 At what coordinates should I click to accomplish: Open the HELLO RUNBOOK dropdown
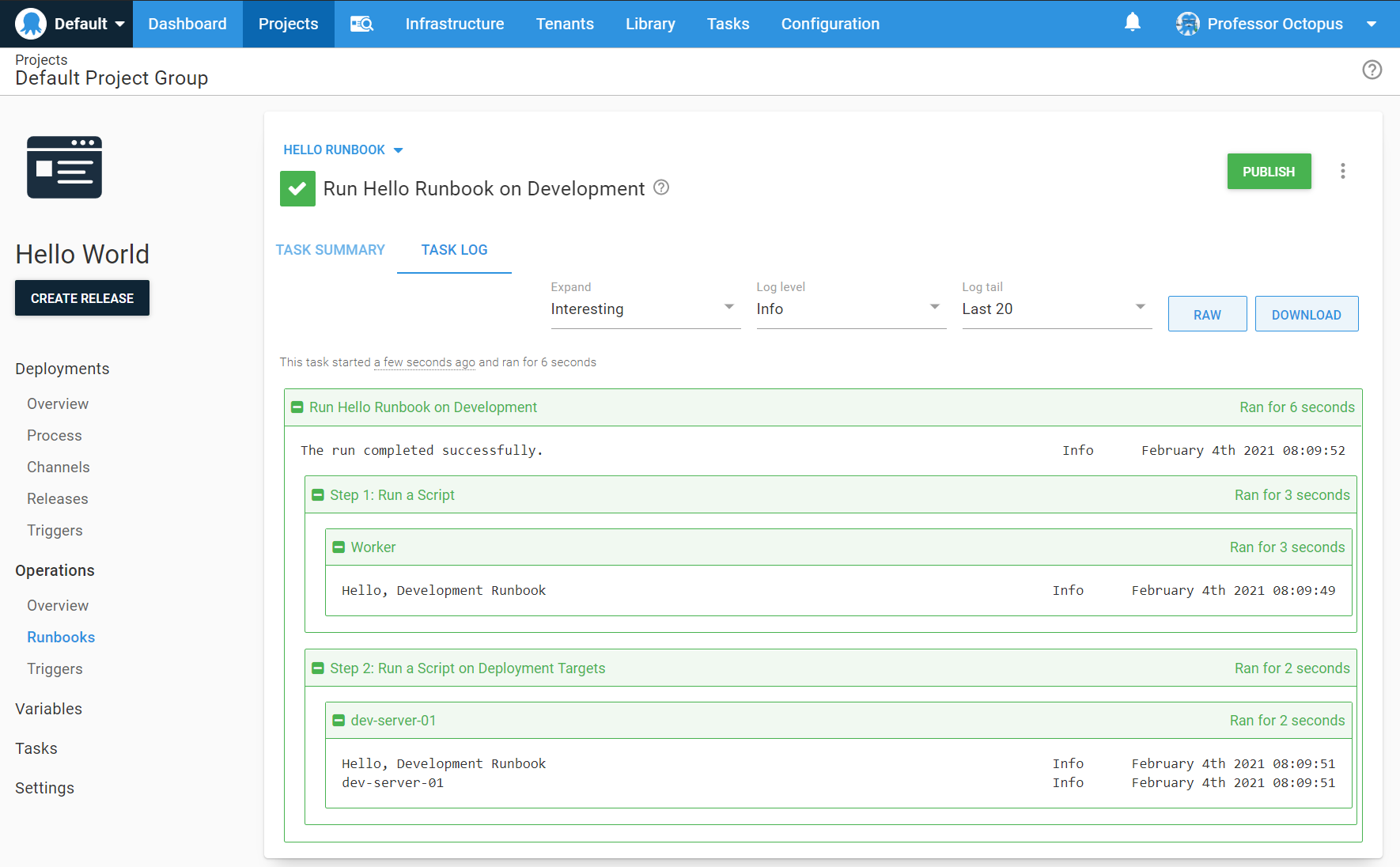342,150
